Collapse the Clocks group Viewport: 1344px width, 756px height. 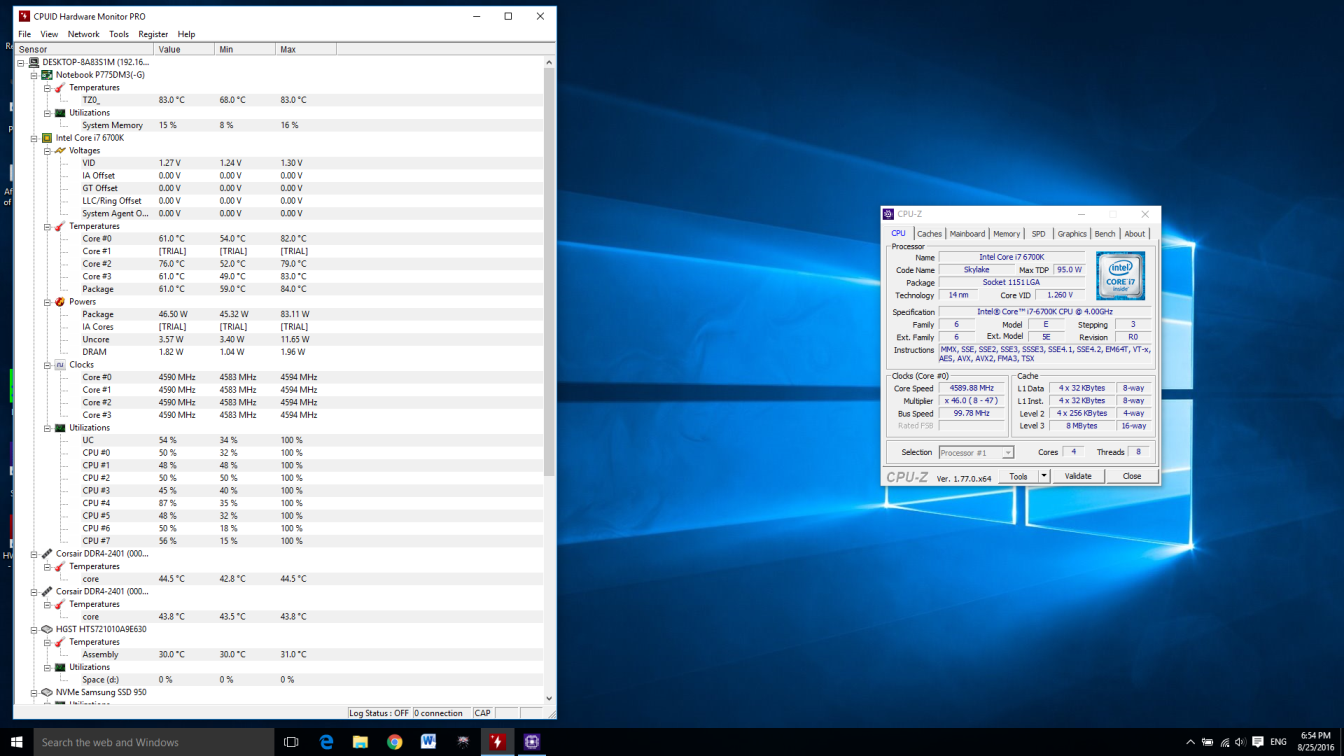click(x=47, y=365)
